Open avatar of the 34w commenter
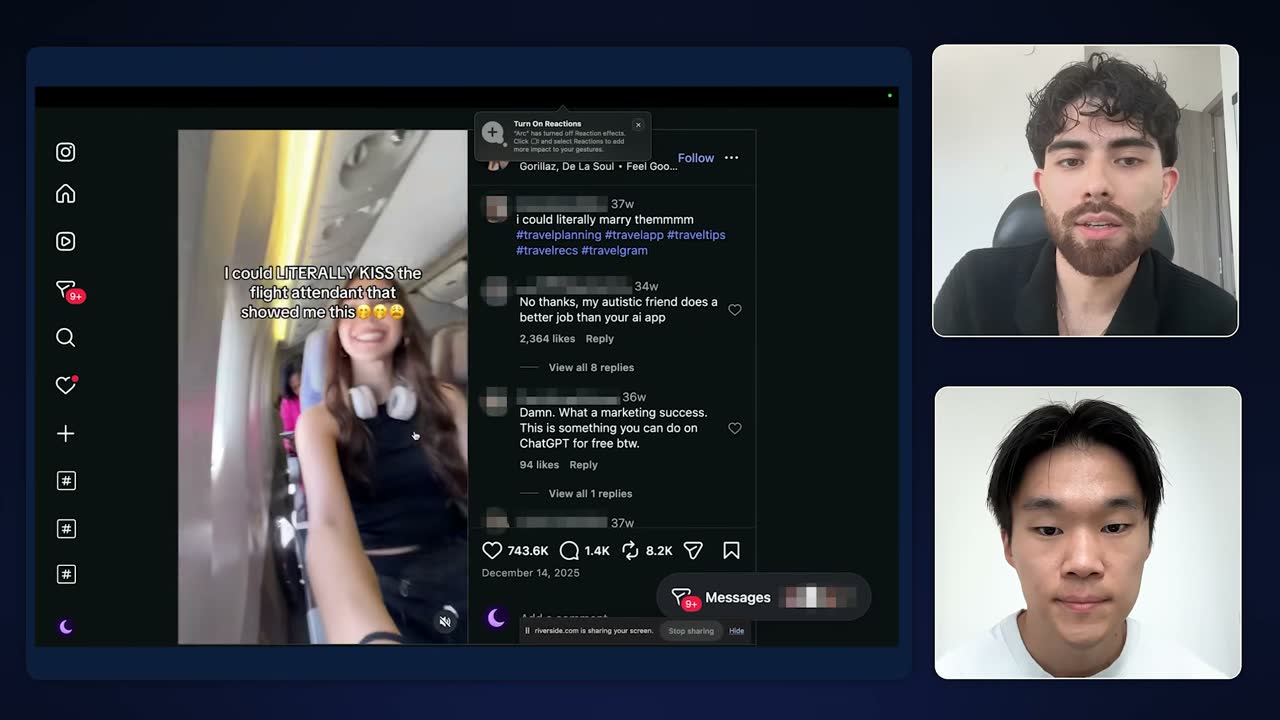Screen dimensions: 1280x720 pos(496,291)
